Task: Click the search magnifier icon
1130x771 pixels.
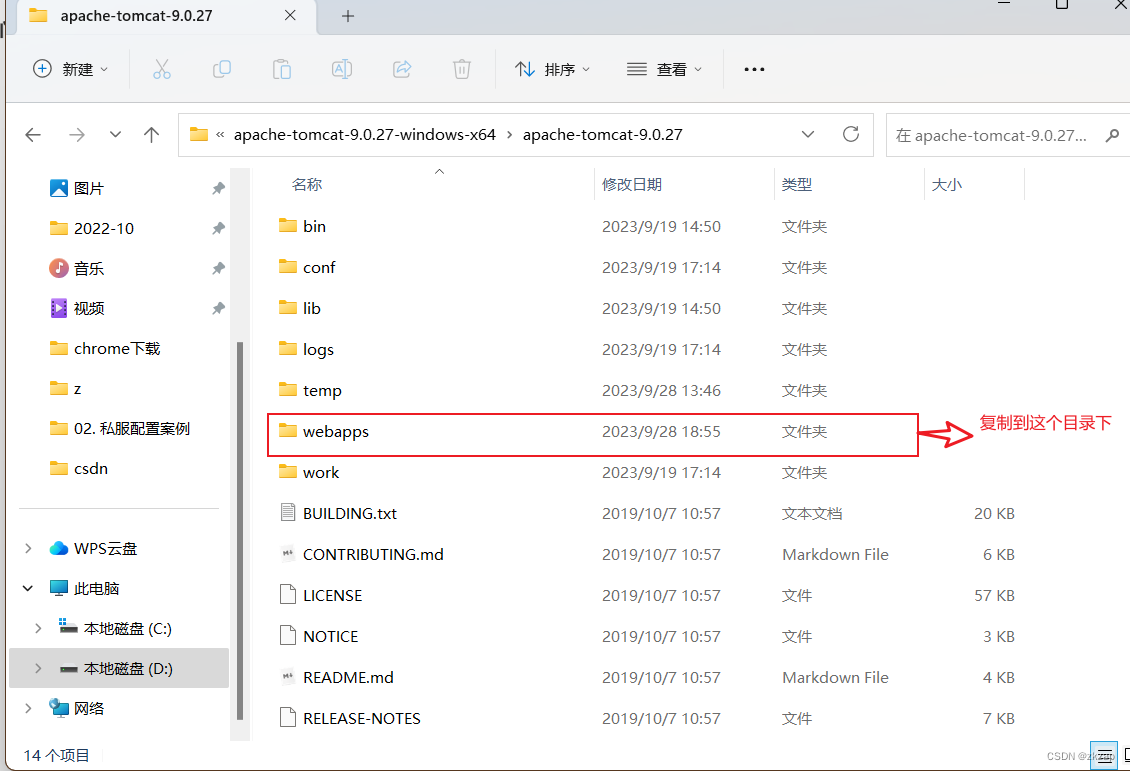Action: pos(1113,135)
